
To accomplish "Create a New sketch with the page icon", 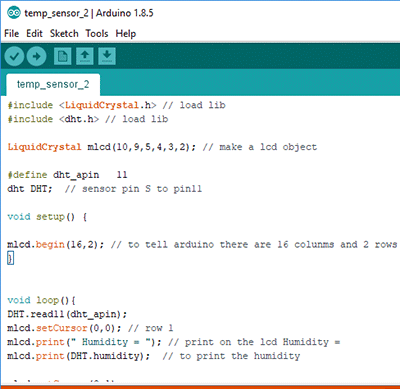I will (63, 56).
